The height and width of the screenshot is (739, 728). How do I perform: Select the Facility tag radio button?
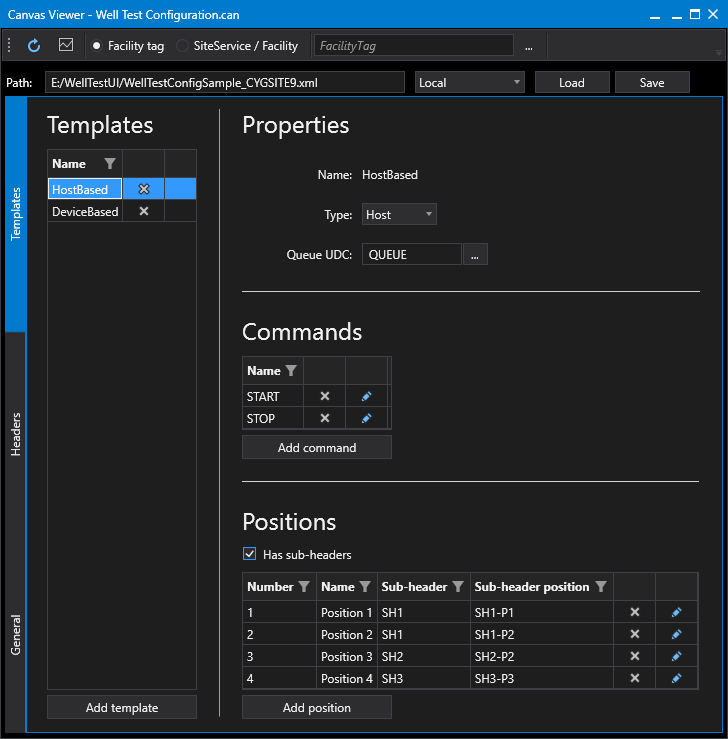coord(97,46)
